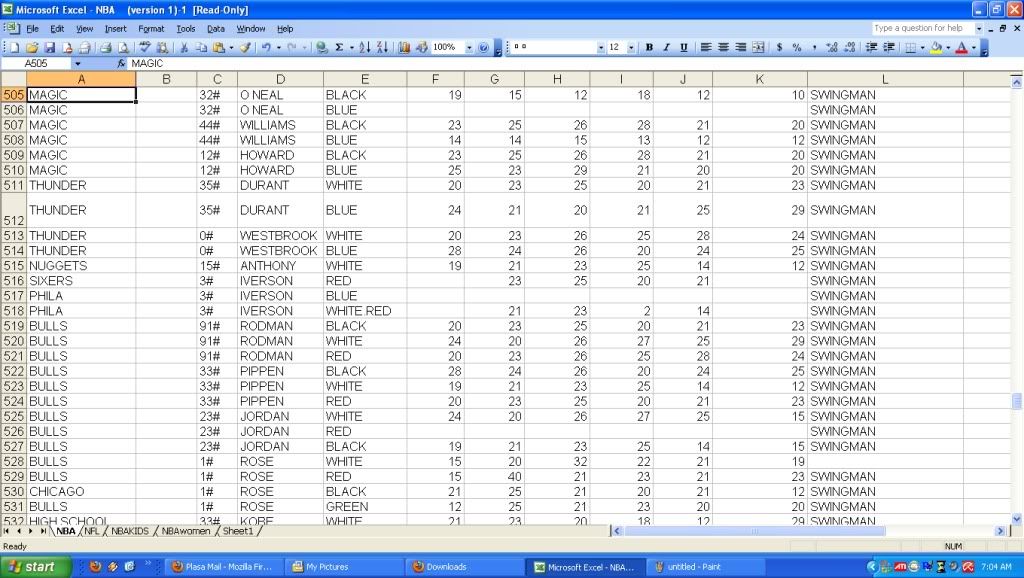This screenshot has width=1024, height=578.
Task: Switch to Downloads taskbar window
Action: [463, 567]
